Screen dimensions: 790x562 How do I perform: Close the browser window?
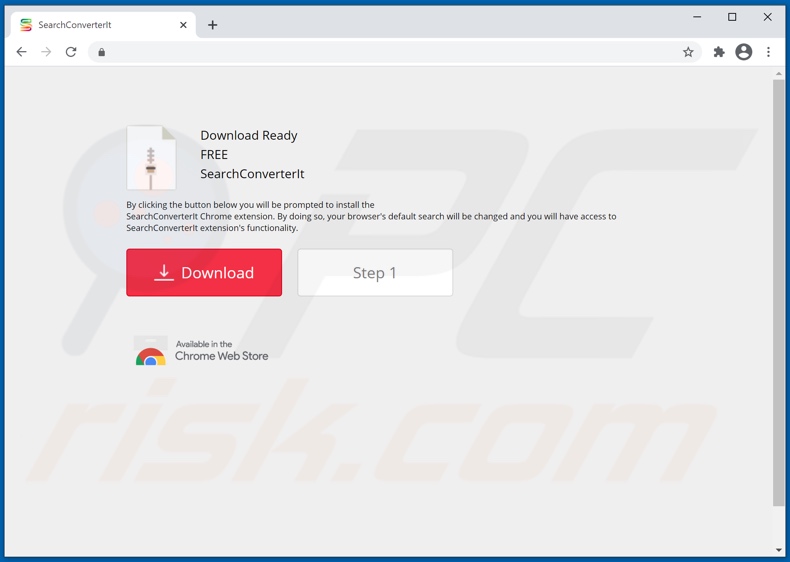(767, 17)
